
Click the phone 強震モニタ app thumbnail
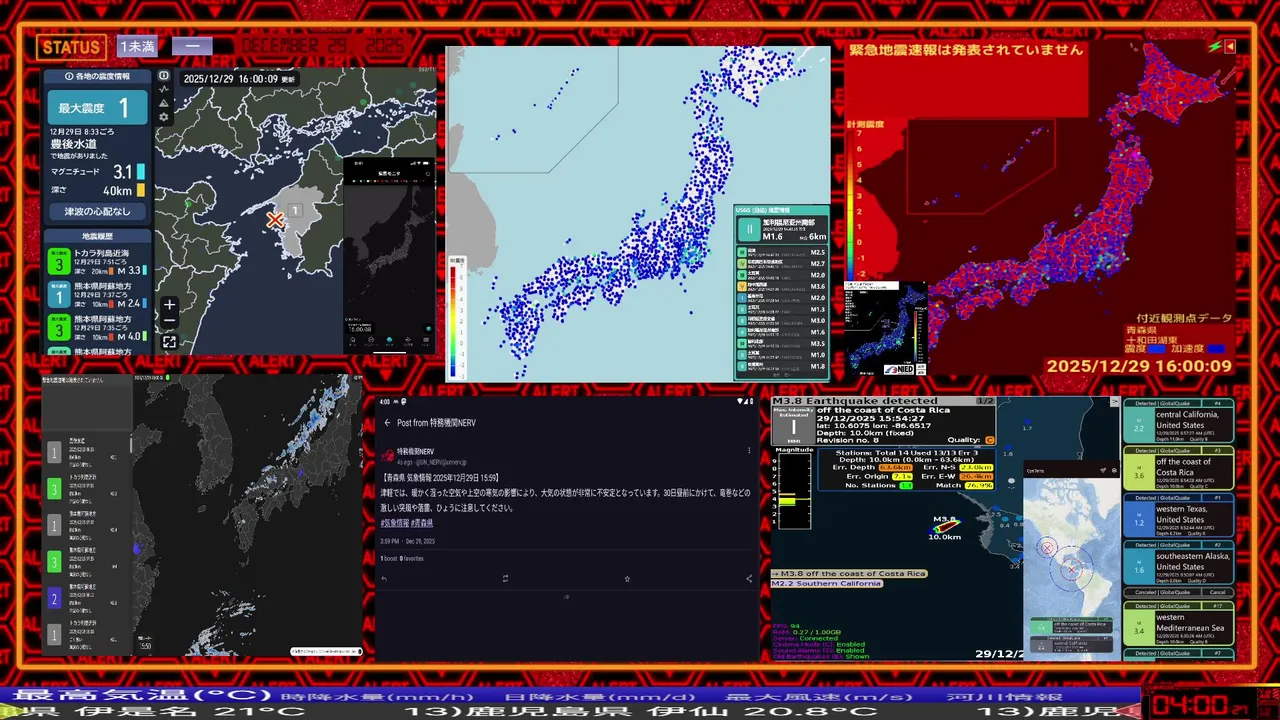click(389, 255)
